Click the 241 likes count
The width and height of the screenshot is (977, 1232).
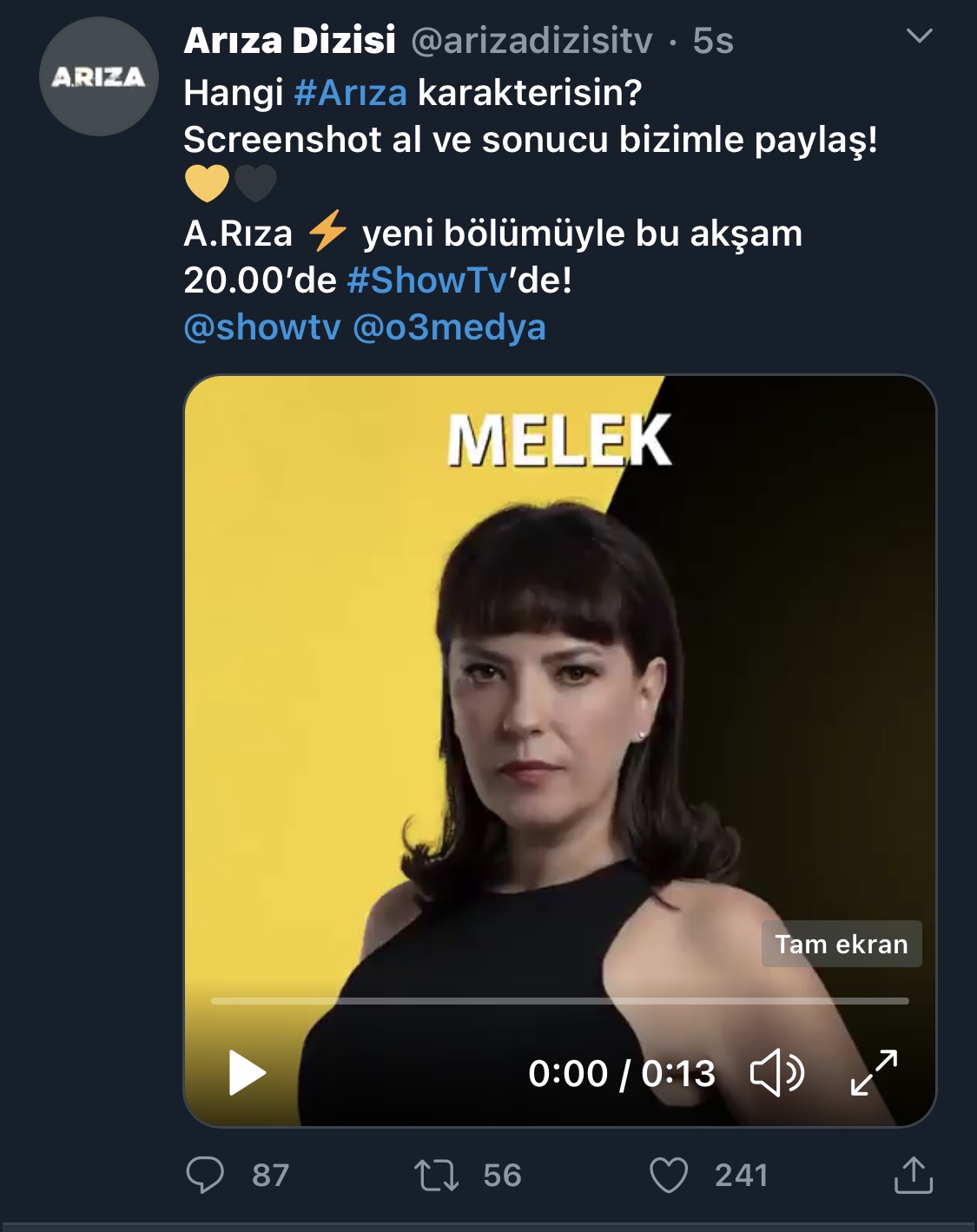coord(741,1175)
